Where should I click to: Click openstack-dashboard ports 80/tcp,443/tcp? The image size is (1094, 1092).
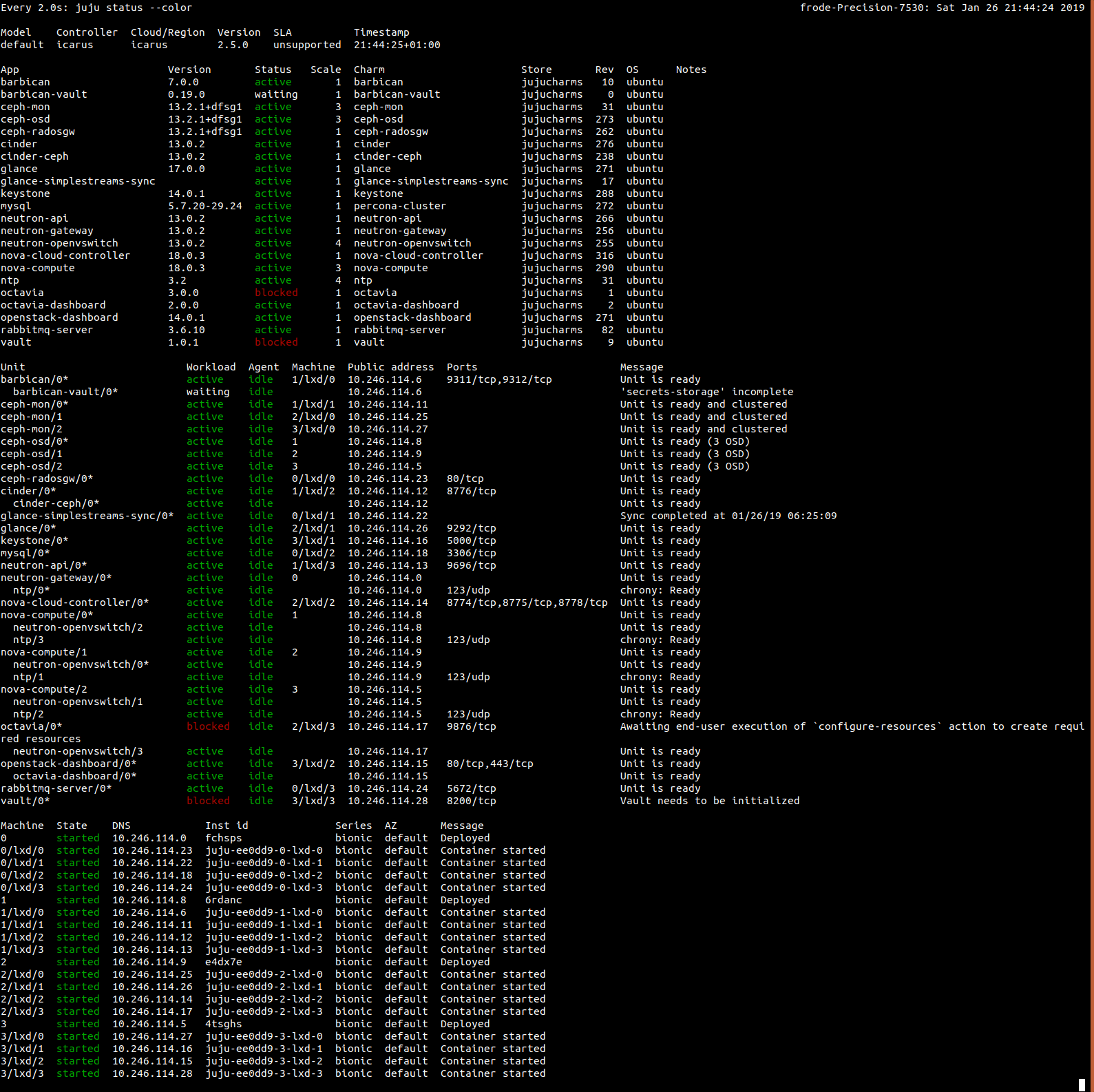[490, 764]
